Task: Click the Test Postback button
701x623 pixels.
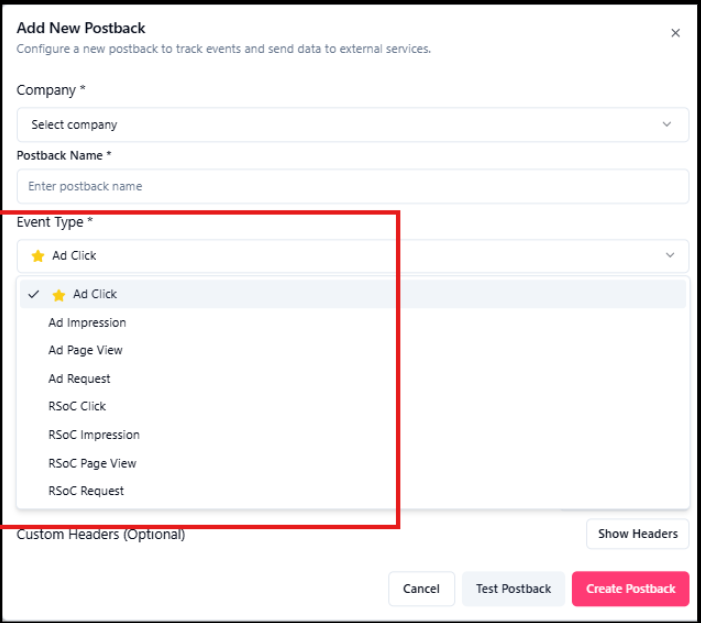Action: (x=513, y=589)
